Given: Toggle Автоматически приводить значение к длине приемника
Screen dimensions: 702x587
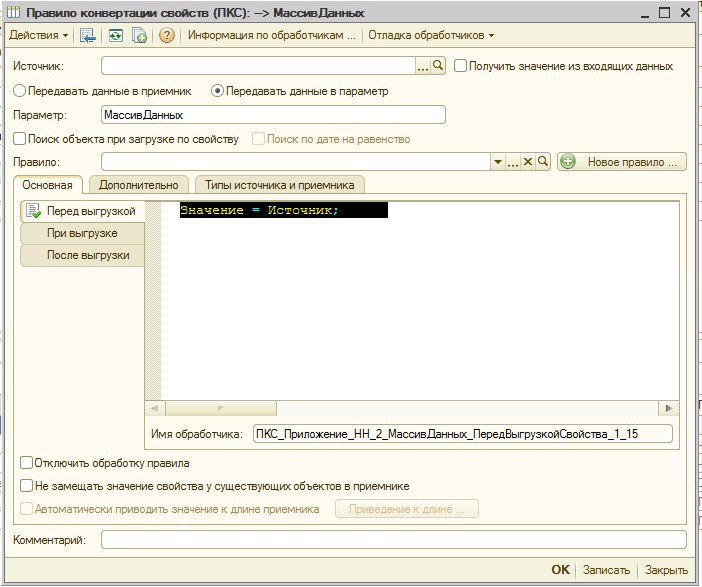Looking at the screenshot, I should 26,509.
